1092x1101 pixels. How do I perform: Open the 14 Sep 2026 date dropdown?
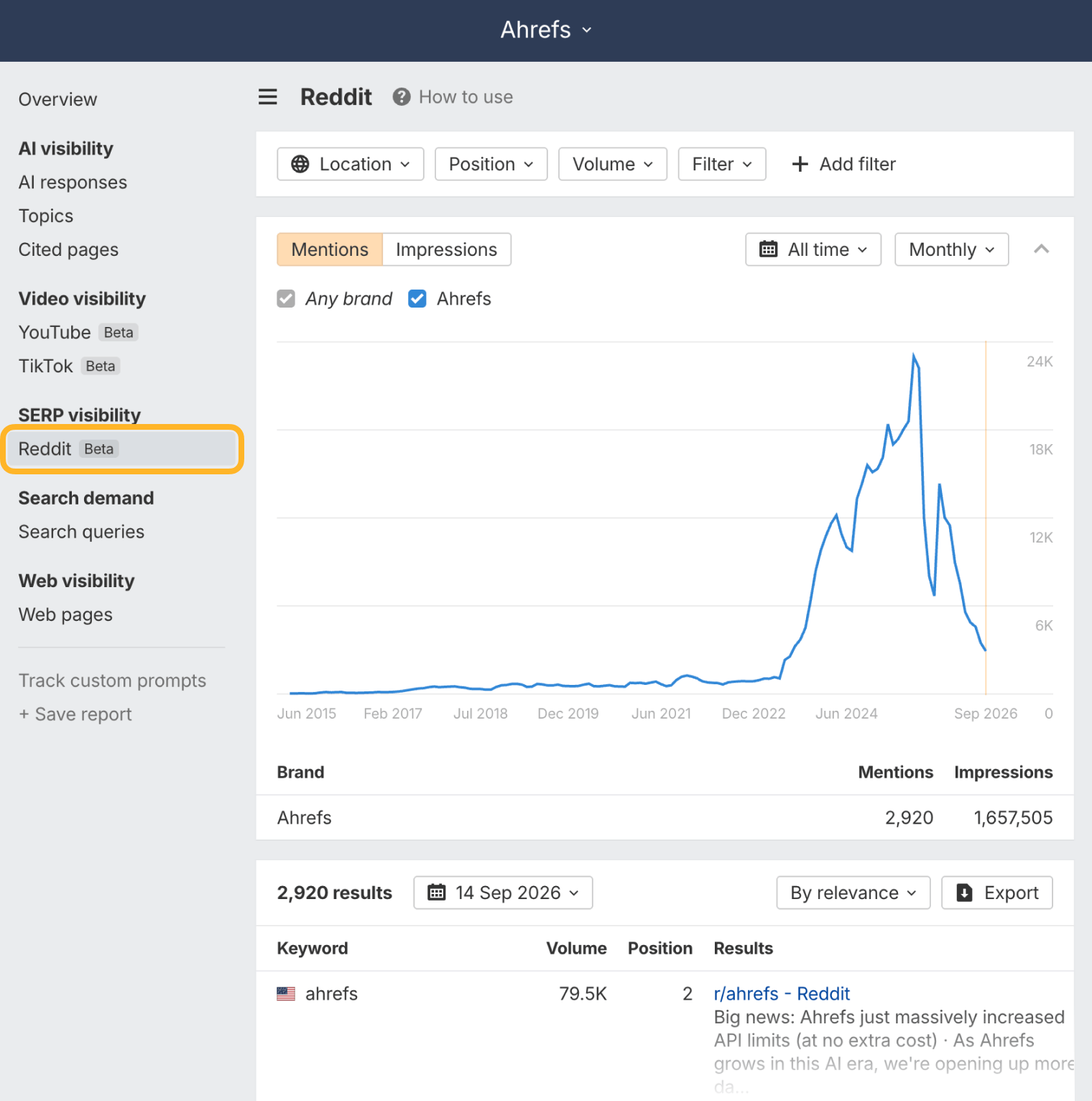coord(503,893)
